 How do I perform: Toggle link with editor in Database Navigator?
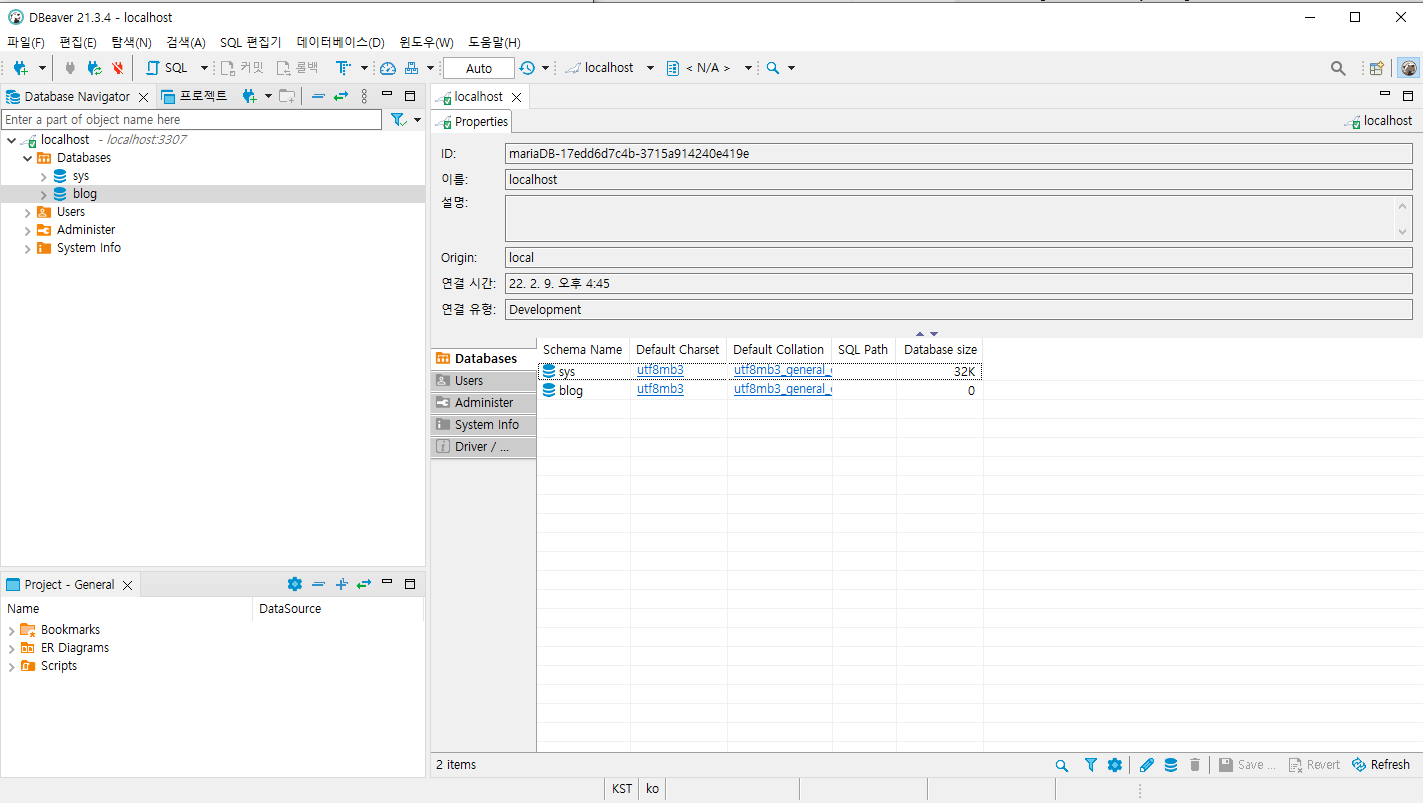pos(340,96)
